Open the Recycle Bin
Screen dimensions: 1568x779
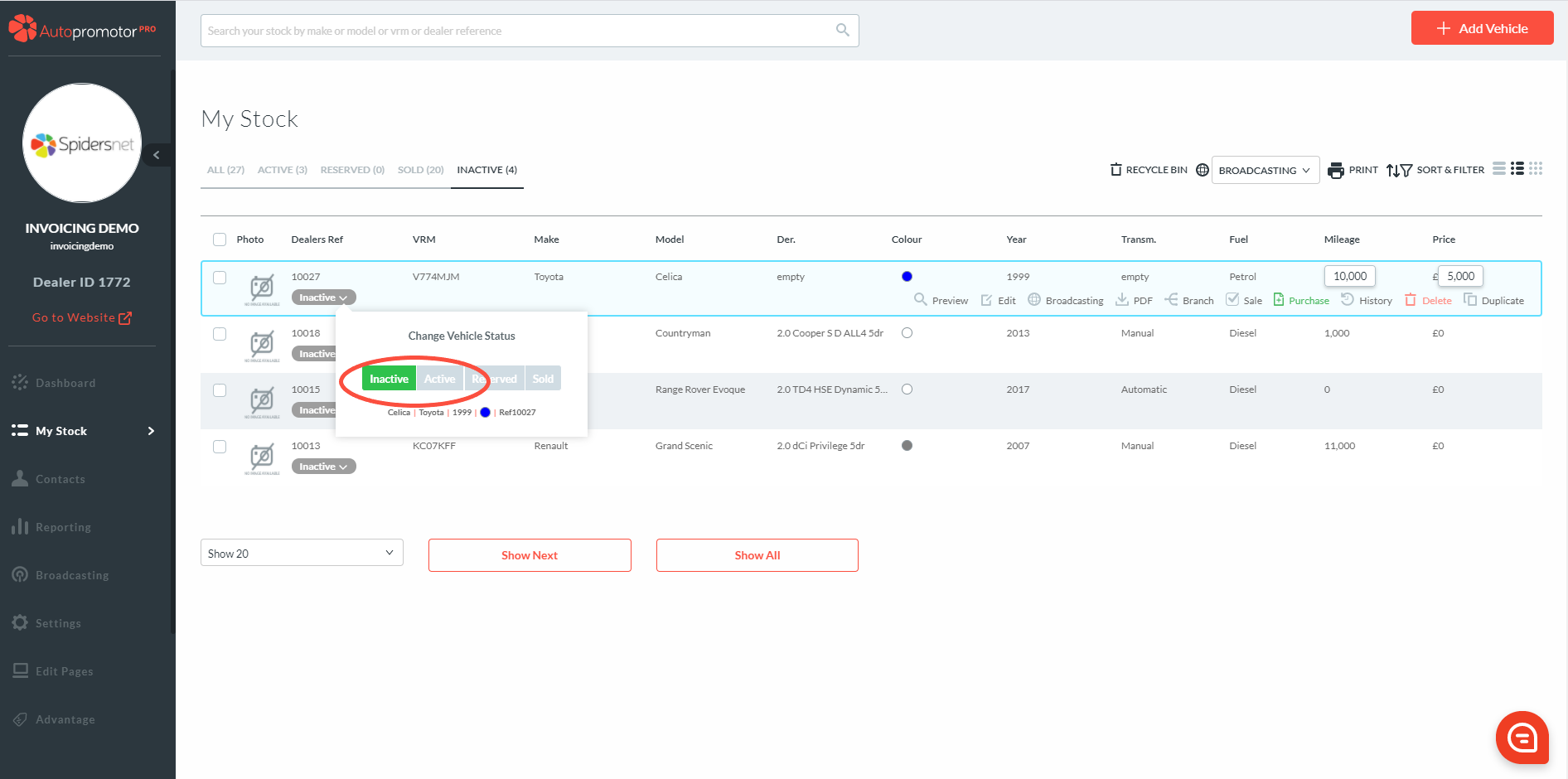(1149, 170)
